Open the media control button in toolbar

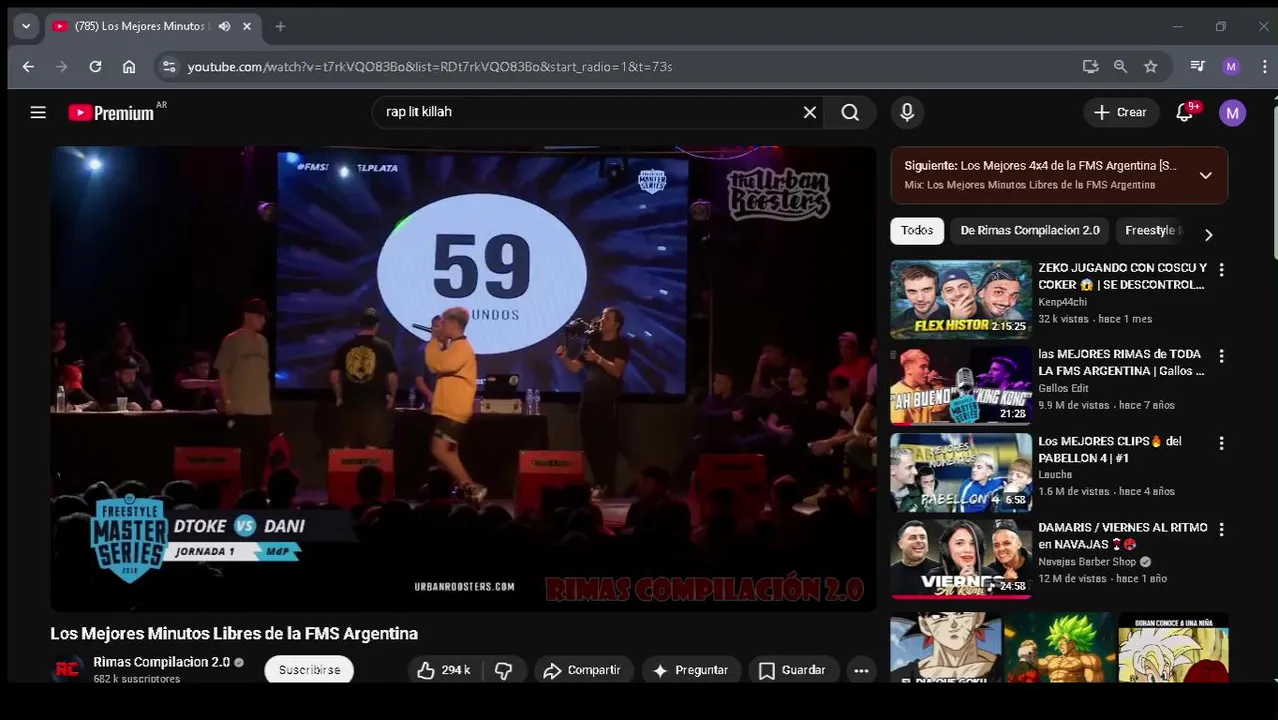tap(1197, 66)
